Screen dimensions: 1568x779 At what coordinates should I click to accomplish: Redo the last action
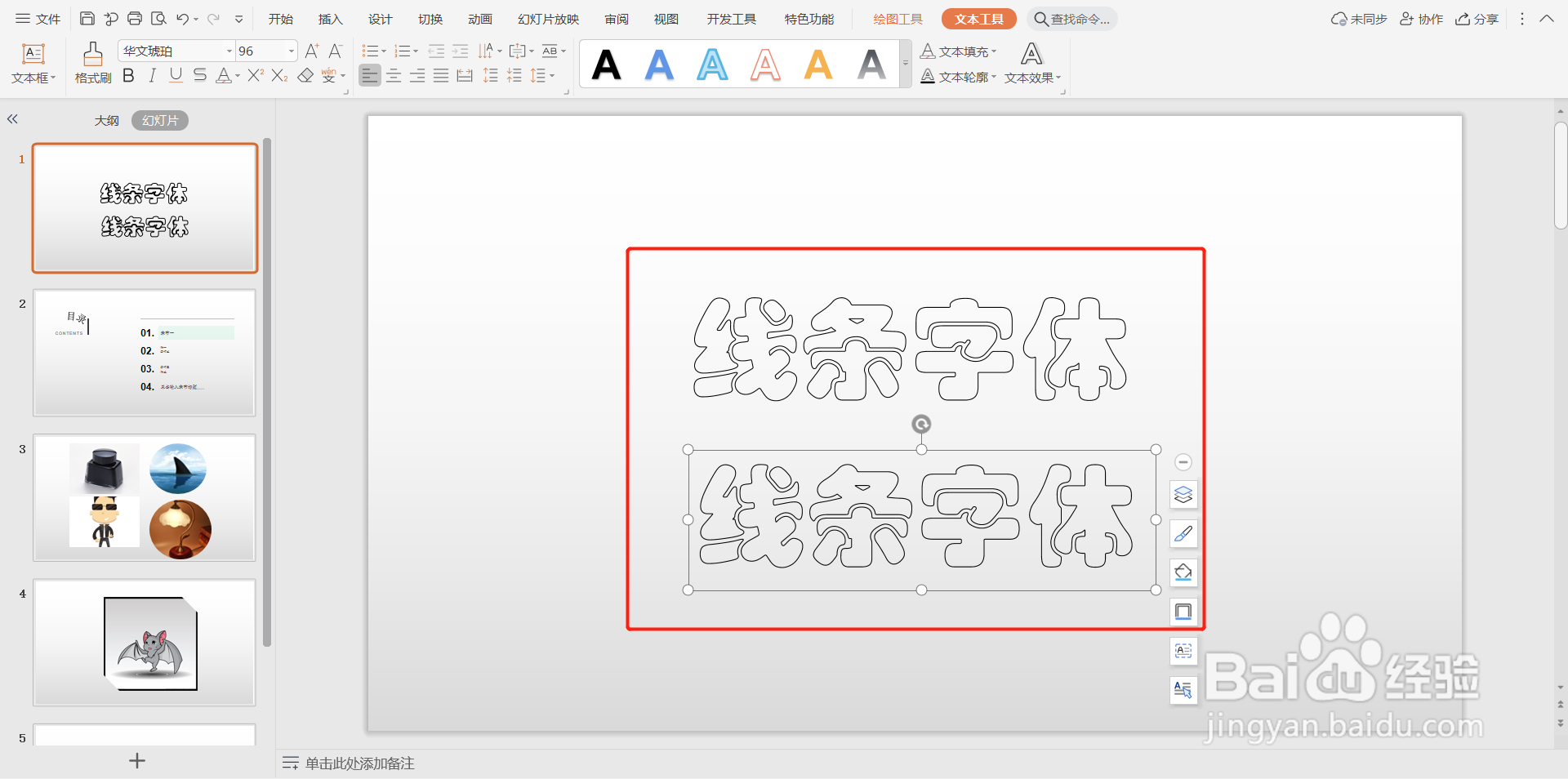(x=213, y=19)
